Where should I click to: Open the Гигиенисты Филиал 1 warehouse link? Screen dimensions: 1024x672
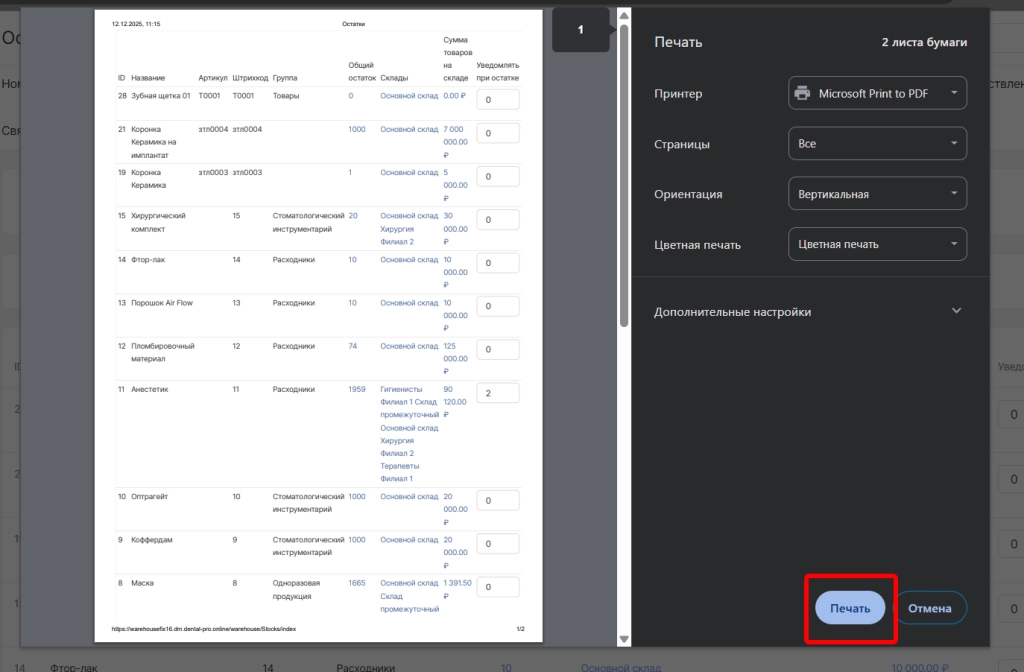[401, 389]
